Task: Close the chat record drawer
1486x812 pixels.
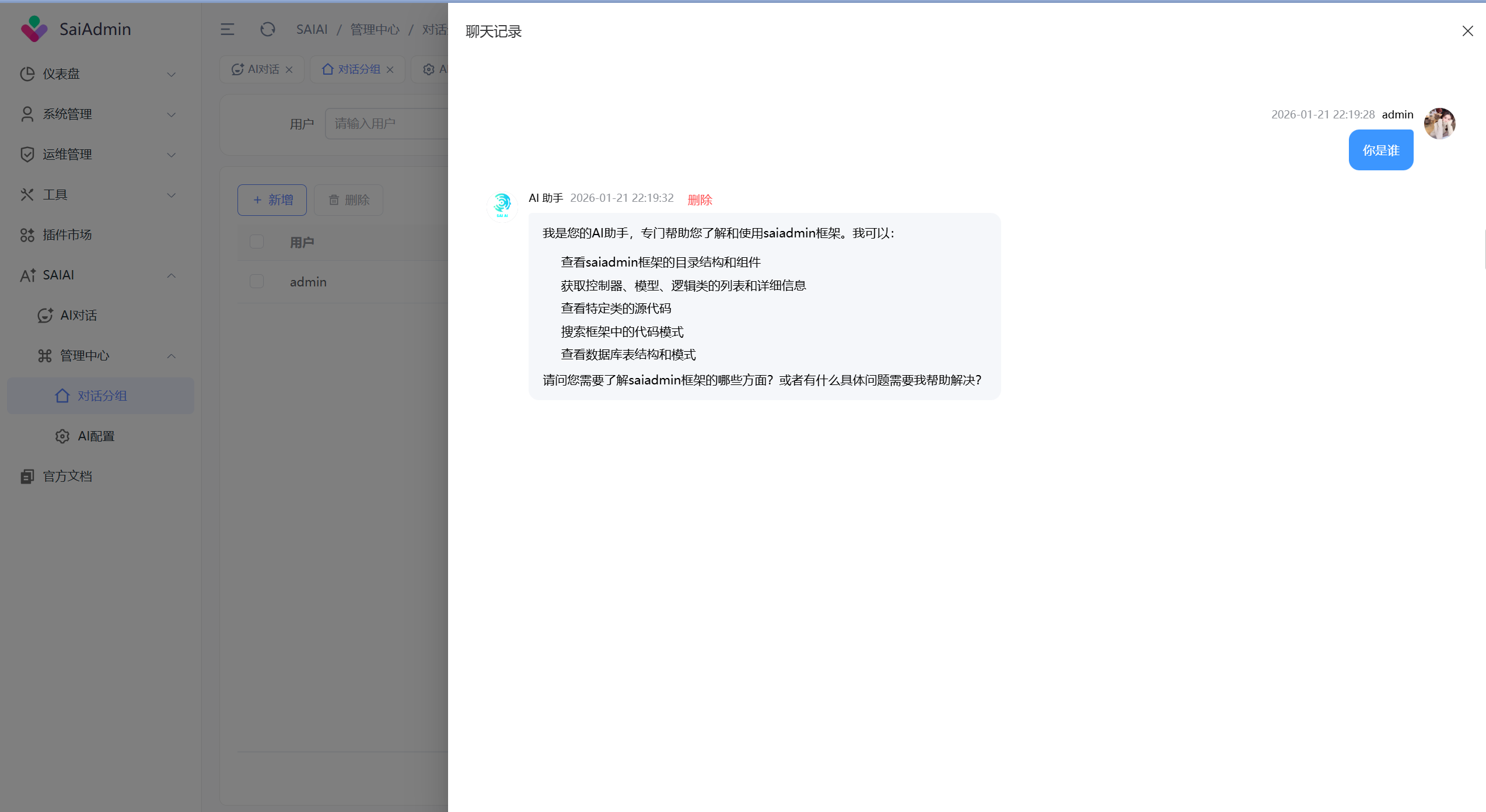Action: click(1467, 31)
